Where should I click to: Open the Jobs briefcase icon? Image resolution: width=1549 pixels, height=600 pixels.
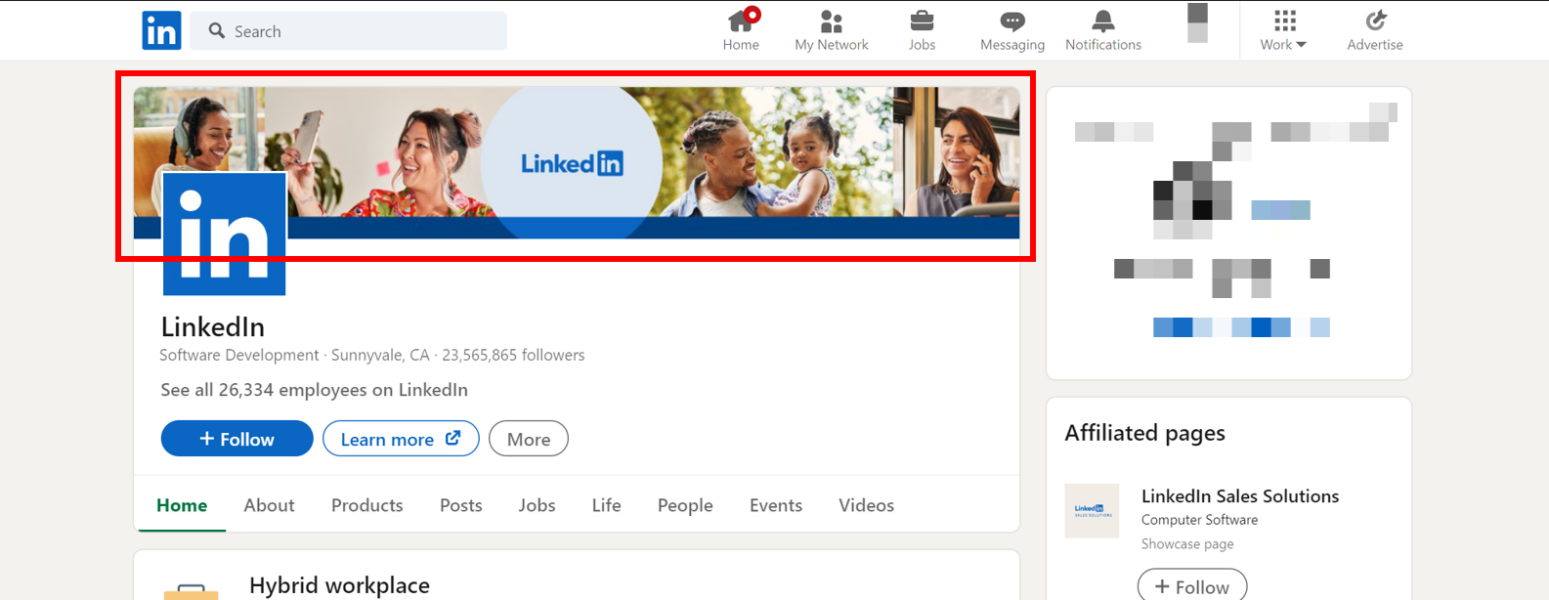pyautogui.click(x=921, y=22)
